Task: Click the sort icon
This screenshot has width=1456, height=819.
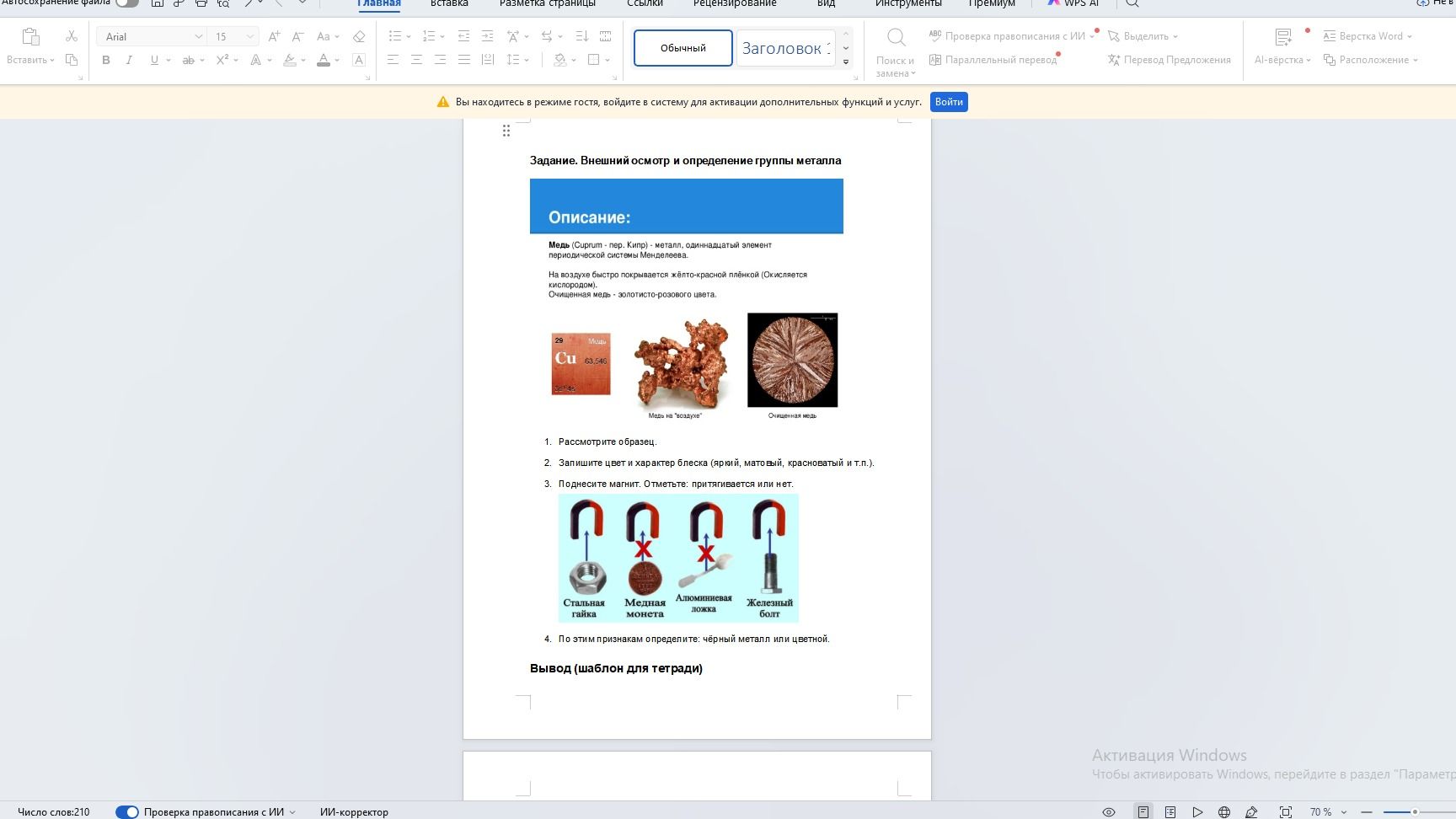Action: click(x=581, y=36)
